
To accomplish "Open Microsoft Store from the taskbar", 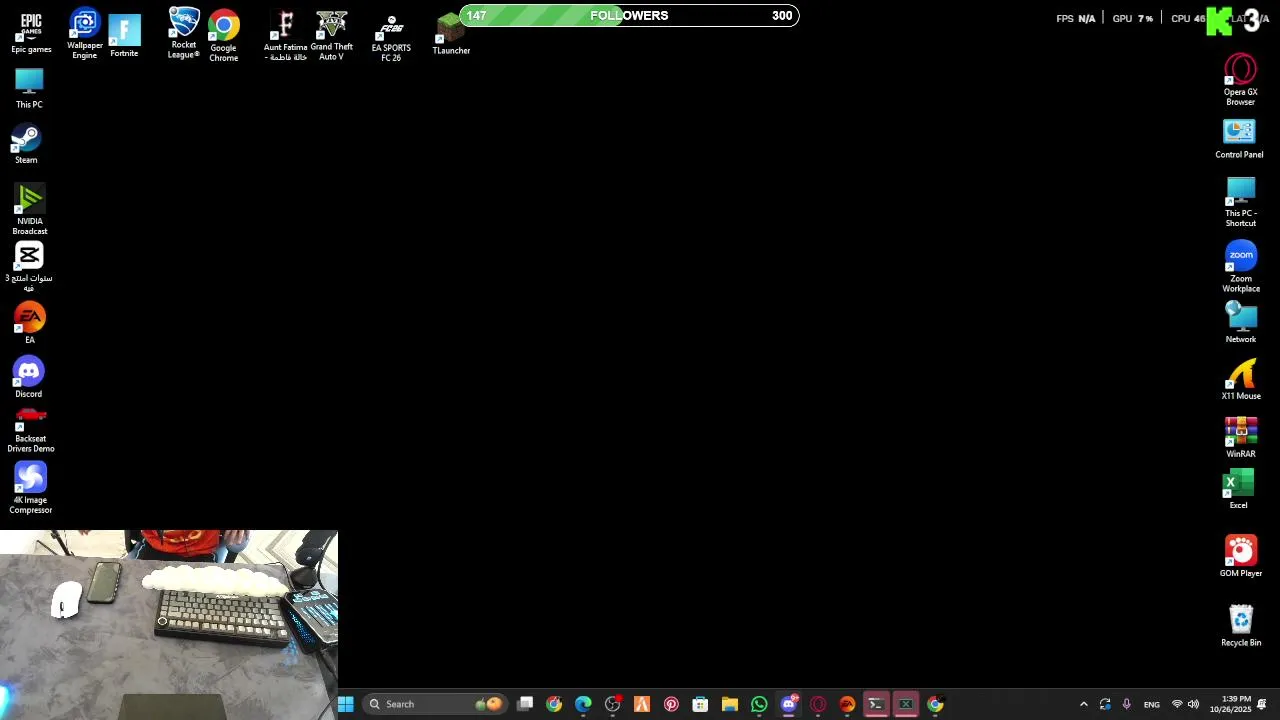I will click(700, 704).
